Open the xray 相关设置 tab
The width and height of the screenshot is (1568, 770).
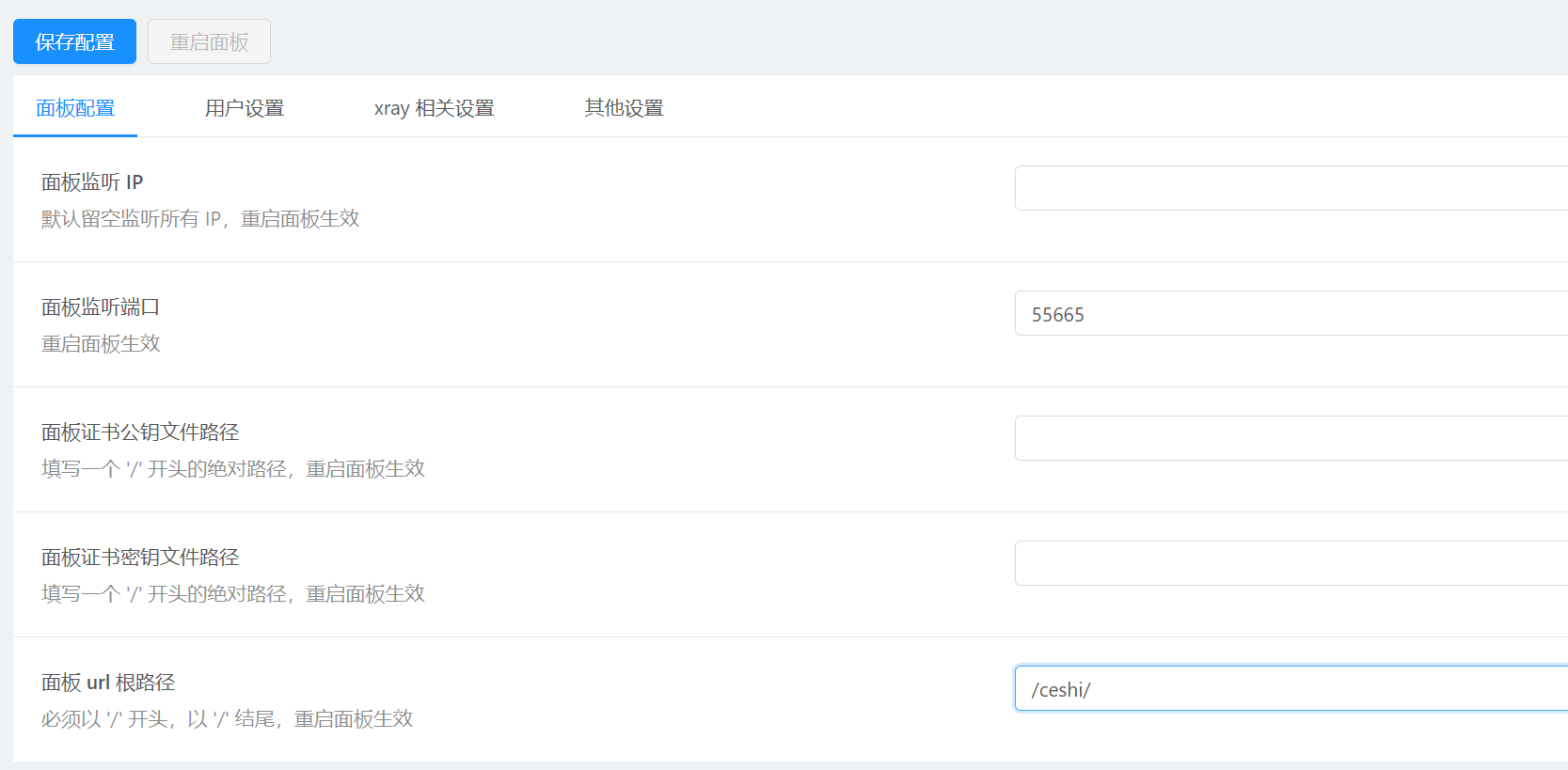(x=434, y=108)
